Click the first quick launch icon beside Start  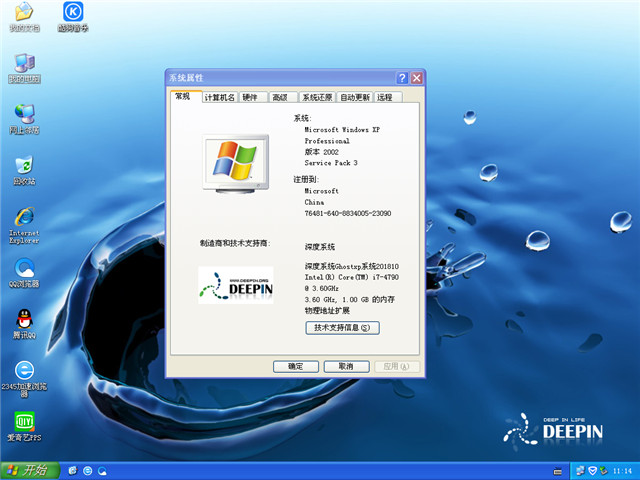73,471
